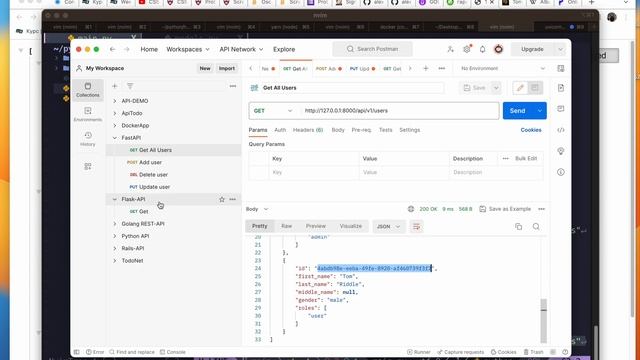Open the Console in the status bar
Image resolution: width=640 pixels, height=360 pixels.
pyautogui.click(x=173, y=352)
